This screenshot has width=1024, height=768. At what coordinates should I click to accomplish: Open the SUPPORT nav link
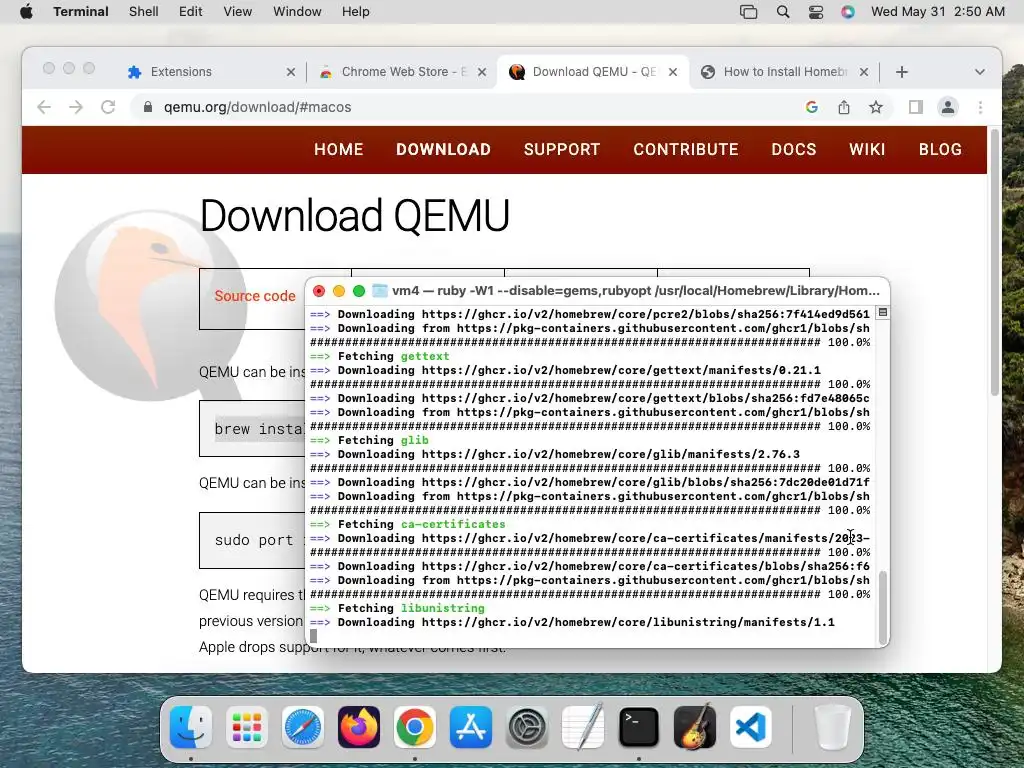[562, 150]
